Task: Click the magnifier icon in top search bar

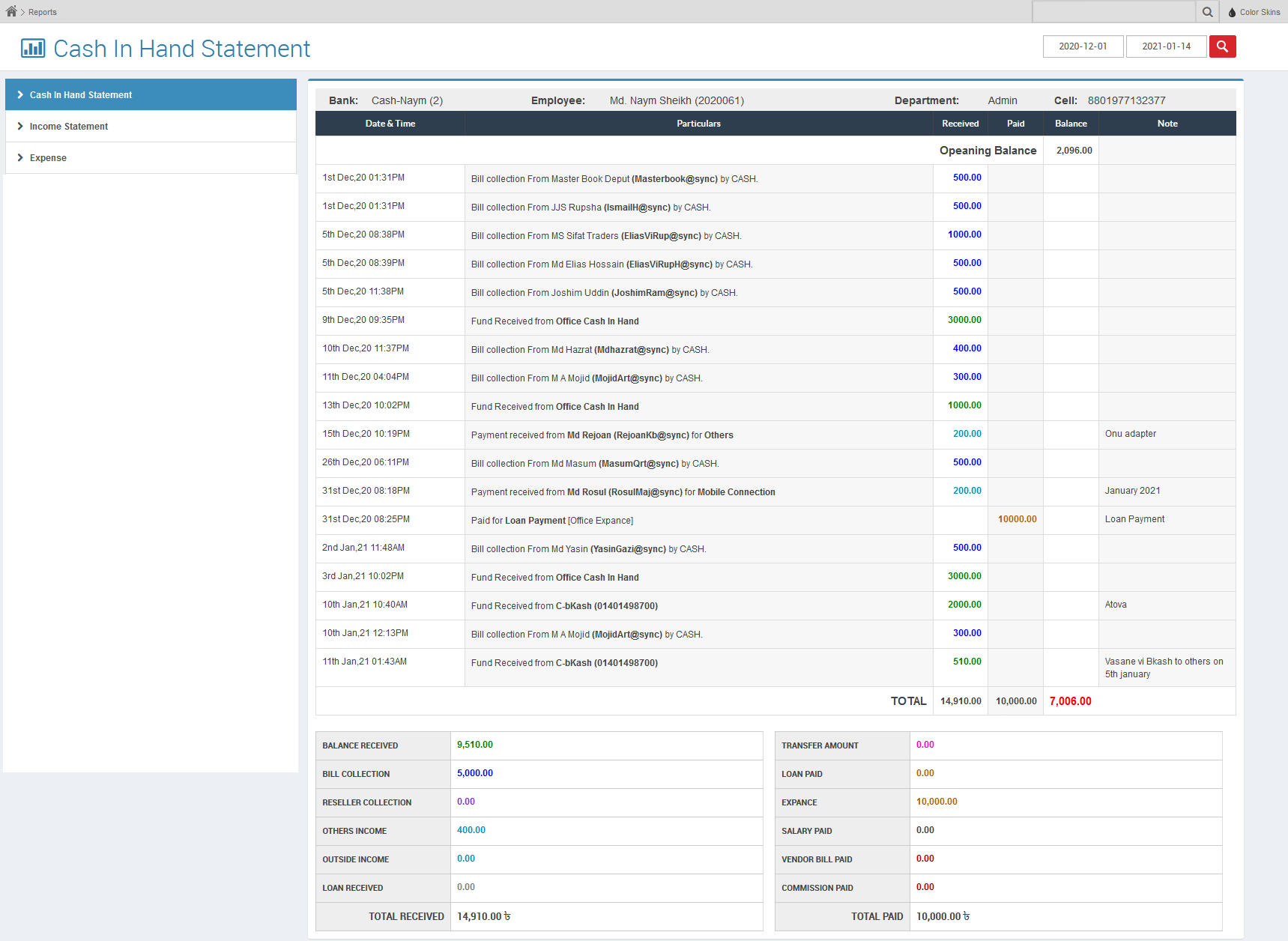Action: [x=1207, y=12]
